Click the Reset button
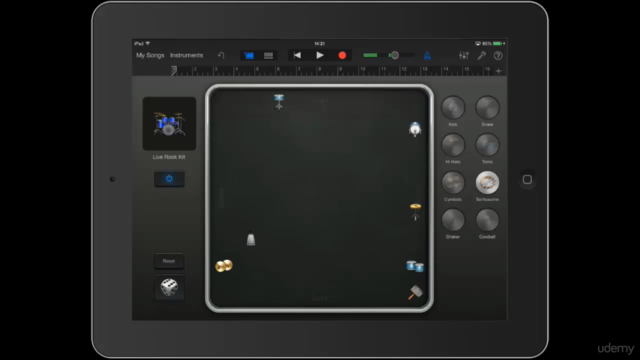This screenshot has height=360, width=640. pos(169,261)
